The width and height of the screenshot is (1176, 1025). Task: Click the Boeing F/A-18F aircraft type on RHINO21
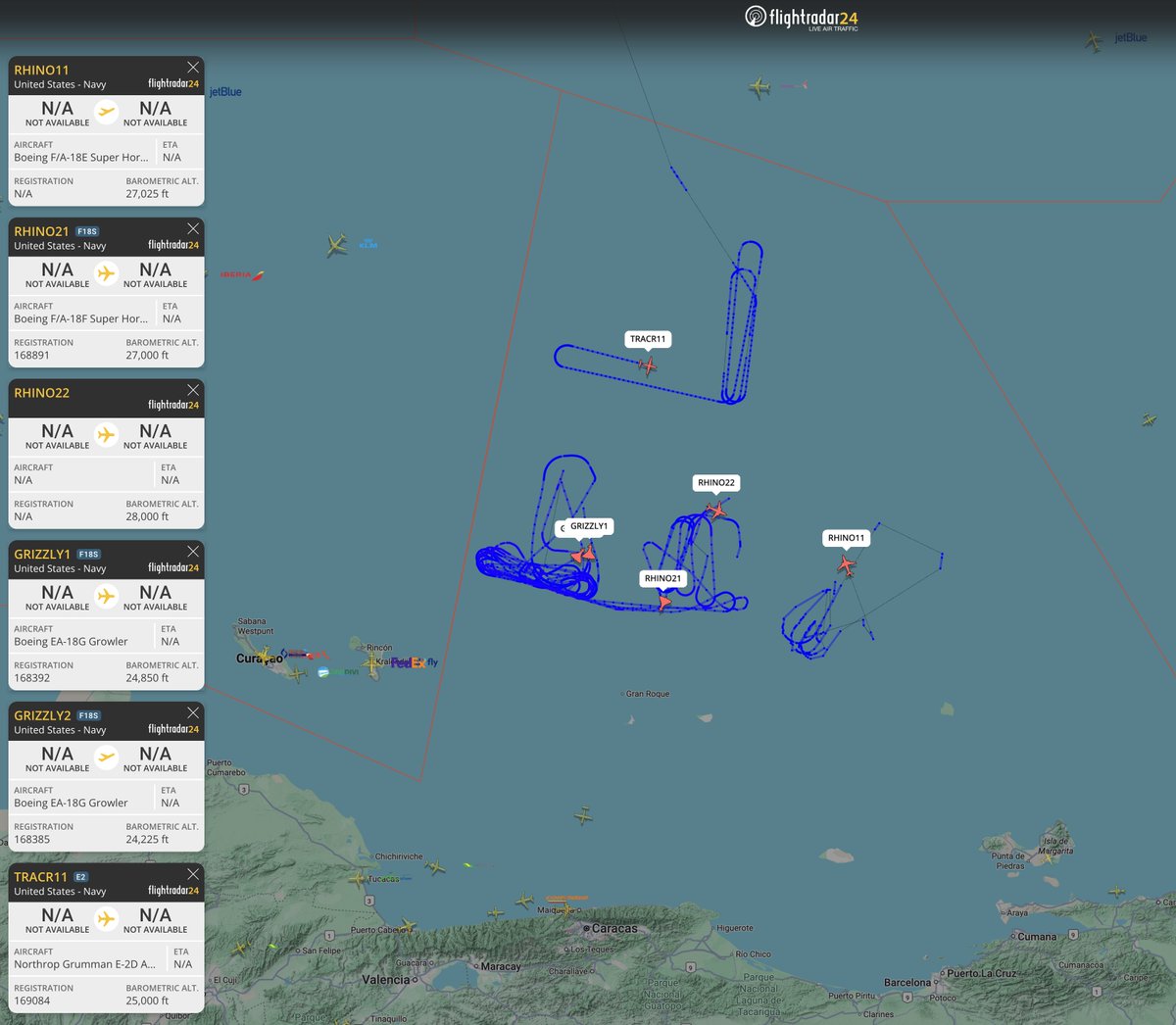point(81,318)
